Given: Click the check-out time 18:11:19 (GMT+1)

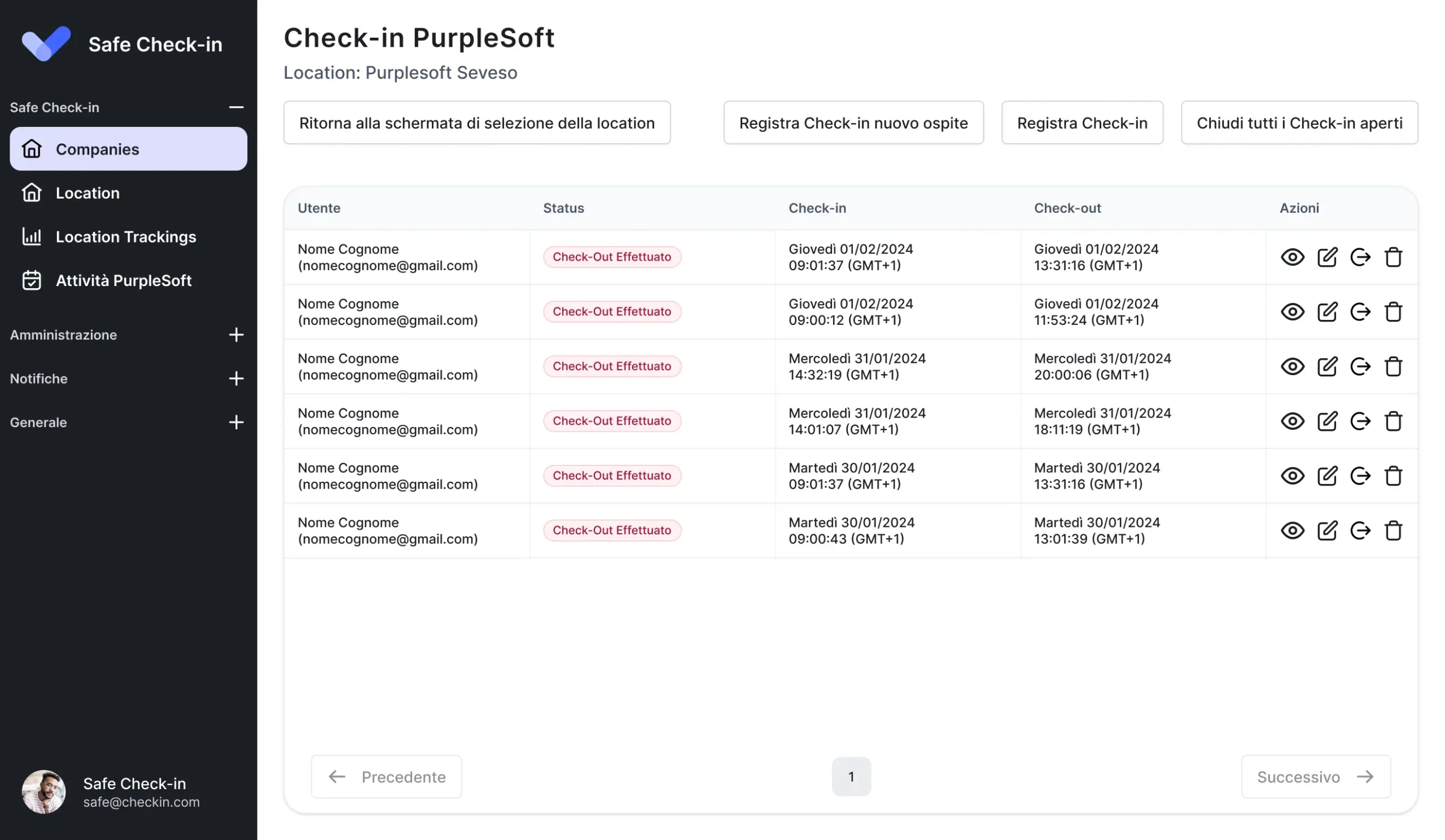Looking at the screenshot, I should tap(1087, 429).
